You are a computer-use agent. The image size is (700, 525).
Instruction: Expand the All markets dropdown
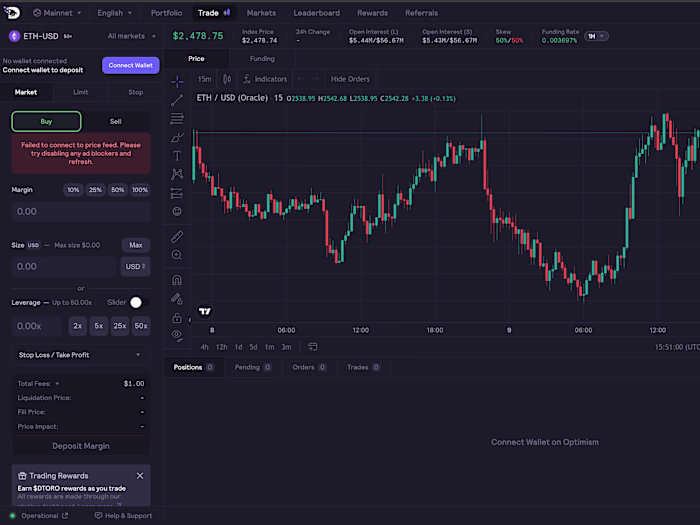click(x=131, y=36)
